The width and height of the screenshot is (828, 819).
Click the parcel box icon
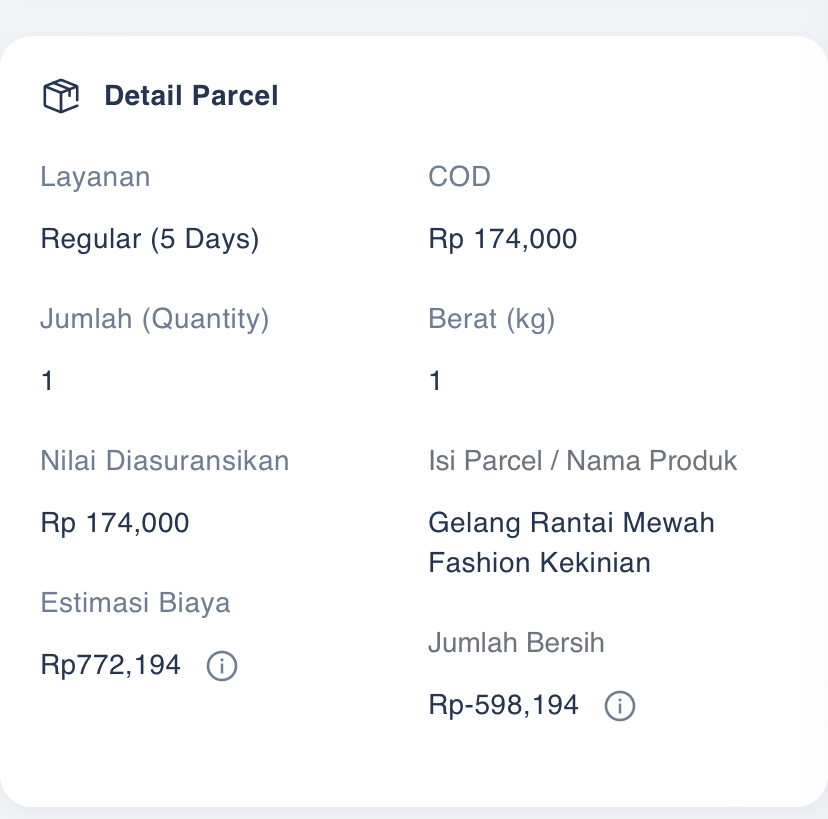[60, 96]
